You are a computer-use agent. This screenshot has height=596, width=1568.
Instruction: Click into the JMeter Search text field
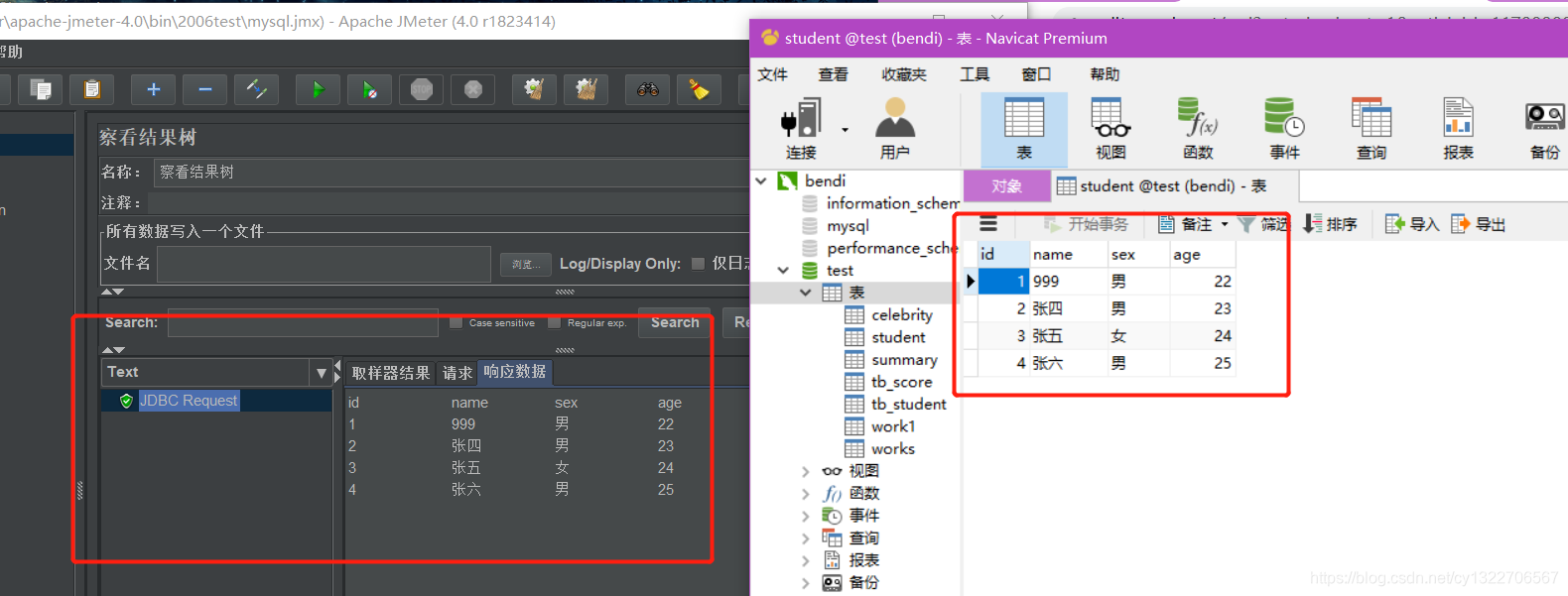(303, 322)
